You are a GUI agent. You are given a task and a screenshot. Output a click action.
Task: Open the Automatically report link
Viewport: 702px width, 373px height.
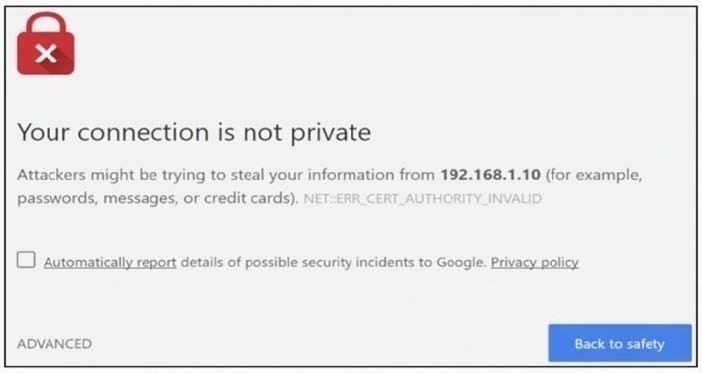(110, 262)
